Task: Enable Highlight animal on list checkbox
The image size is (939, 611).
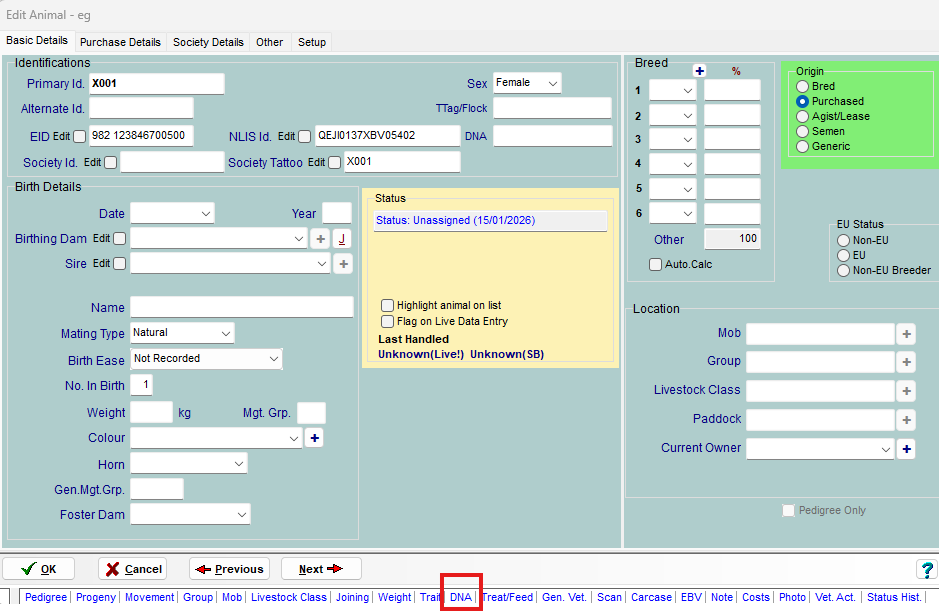Action: 388,306
